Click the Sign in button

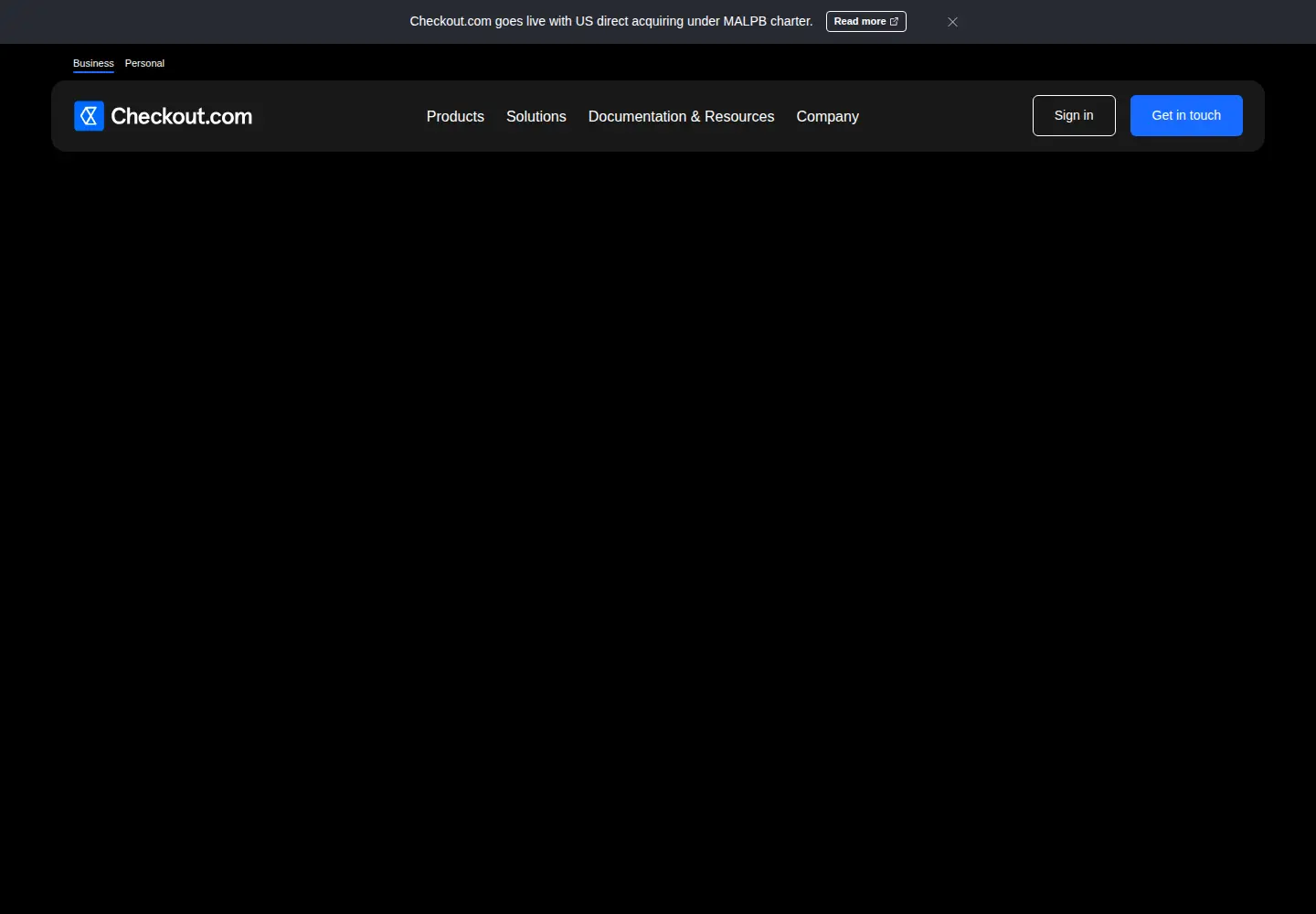coord(1074,115)
